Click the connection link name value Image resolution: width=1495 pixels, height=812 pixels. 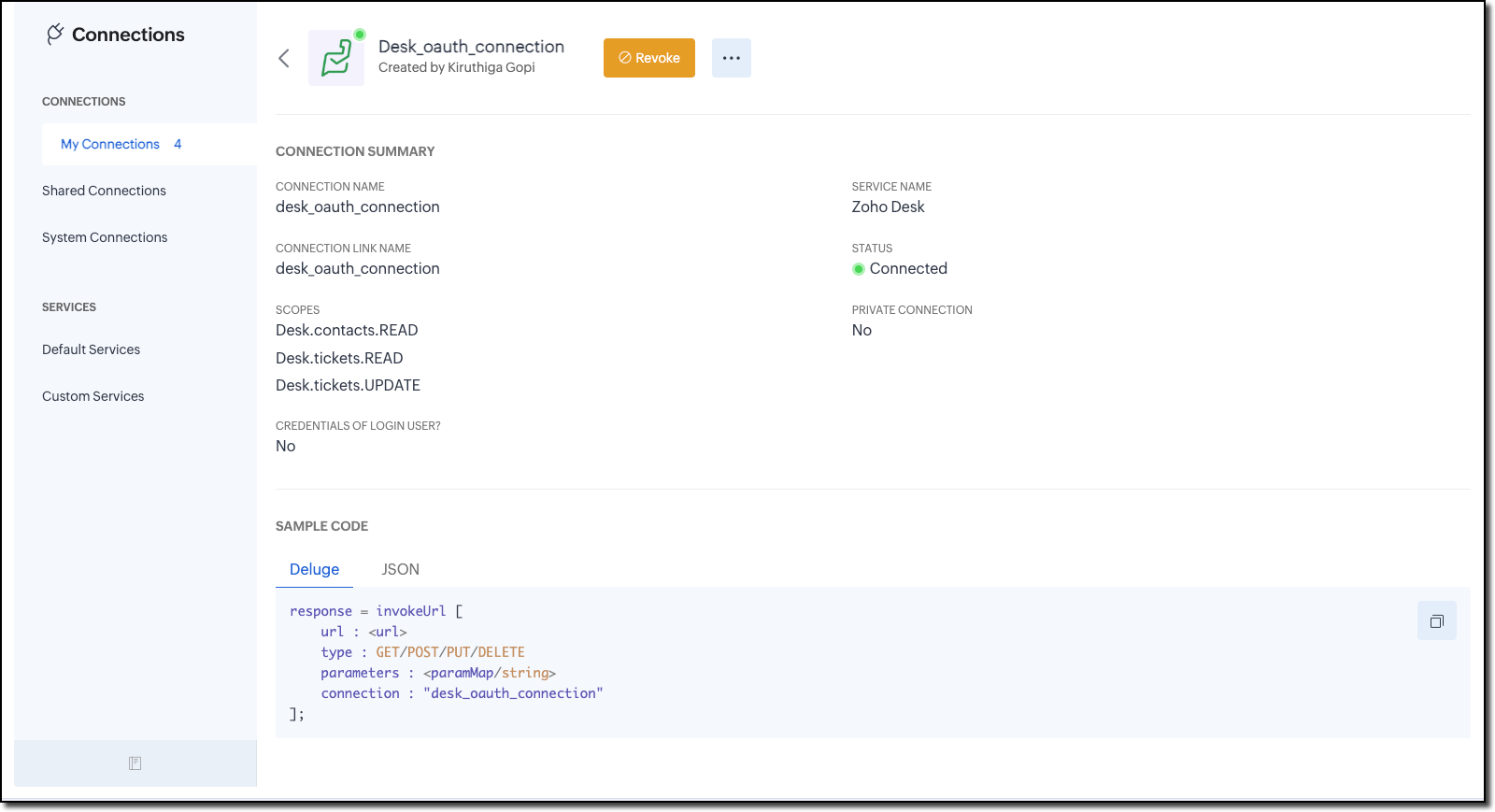(x=357, y=268)
